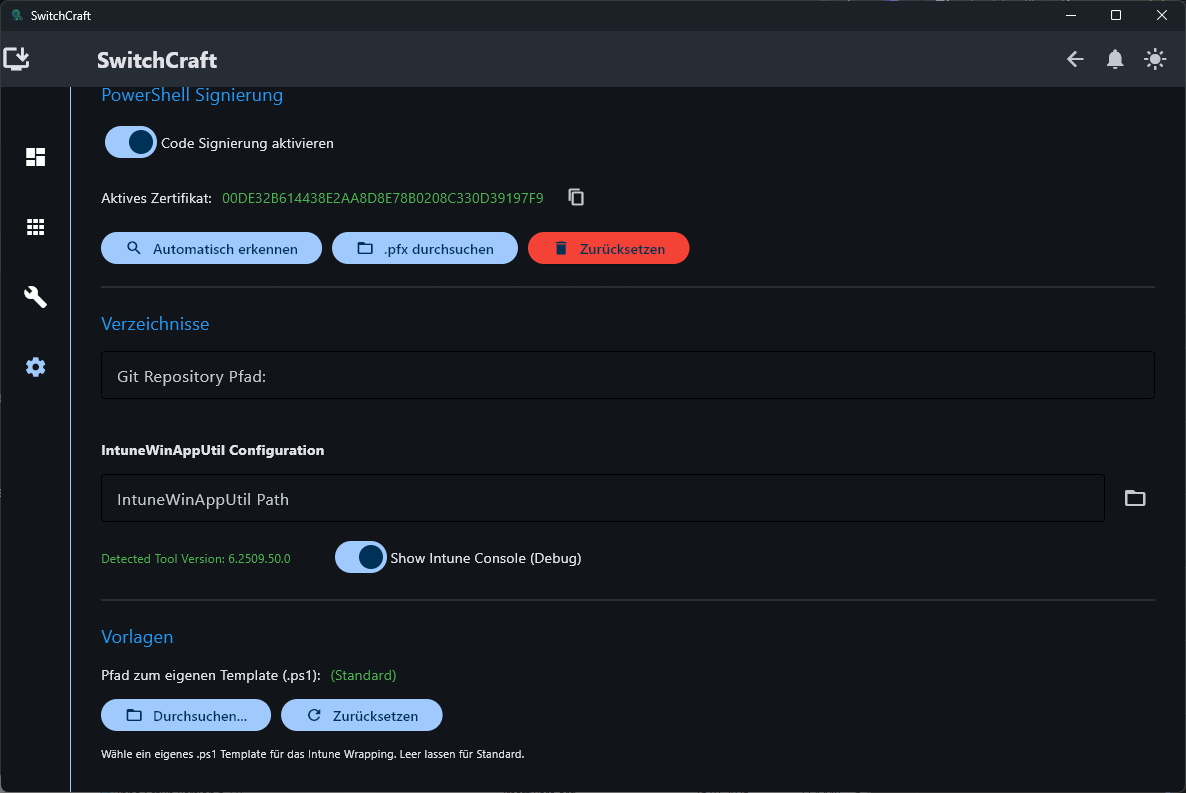Close the SwitchCraft window
Screen dimensions: 1186x793
1162,15
